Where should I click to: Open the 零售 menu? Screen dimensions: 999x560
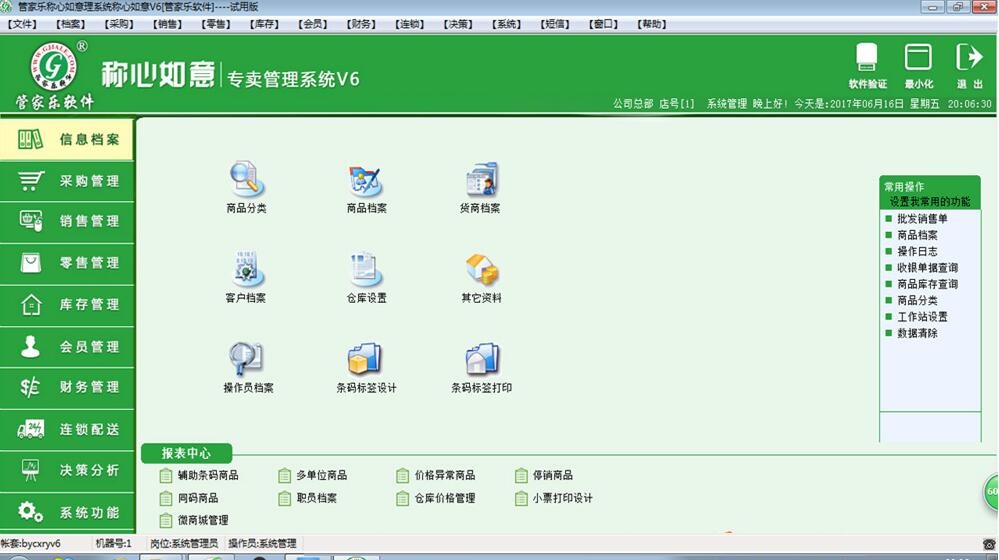click(x=215, y=24)
